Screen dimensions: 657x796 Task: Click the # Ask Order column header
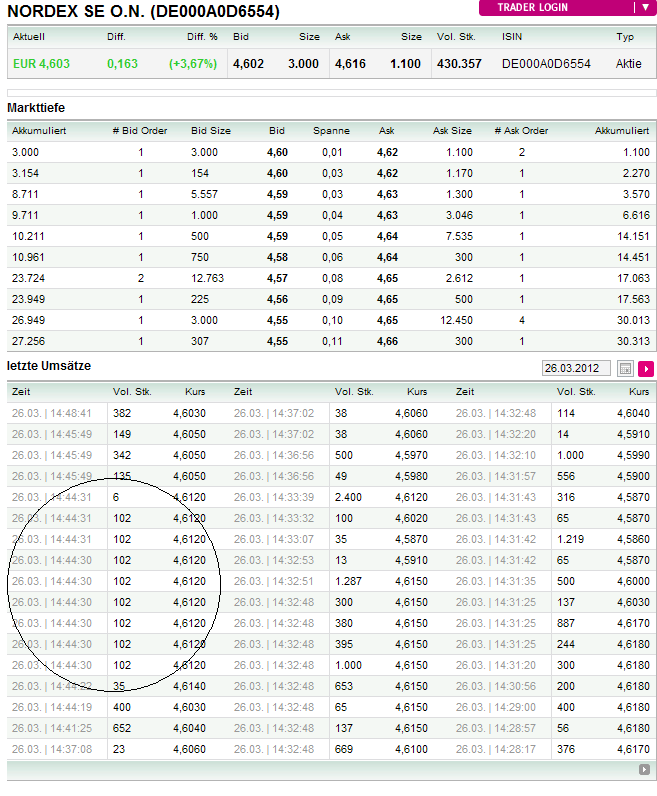521,131
